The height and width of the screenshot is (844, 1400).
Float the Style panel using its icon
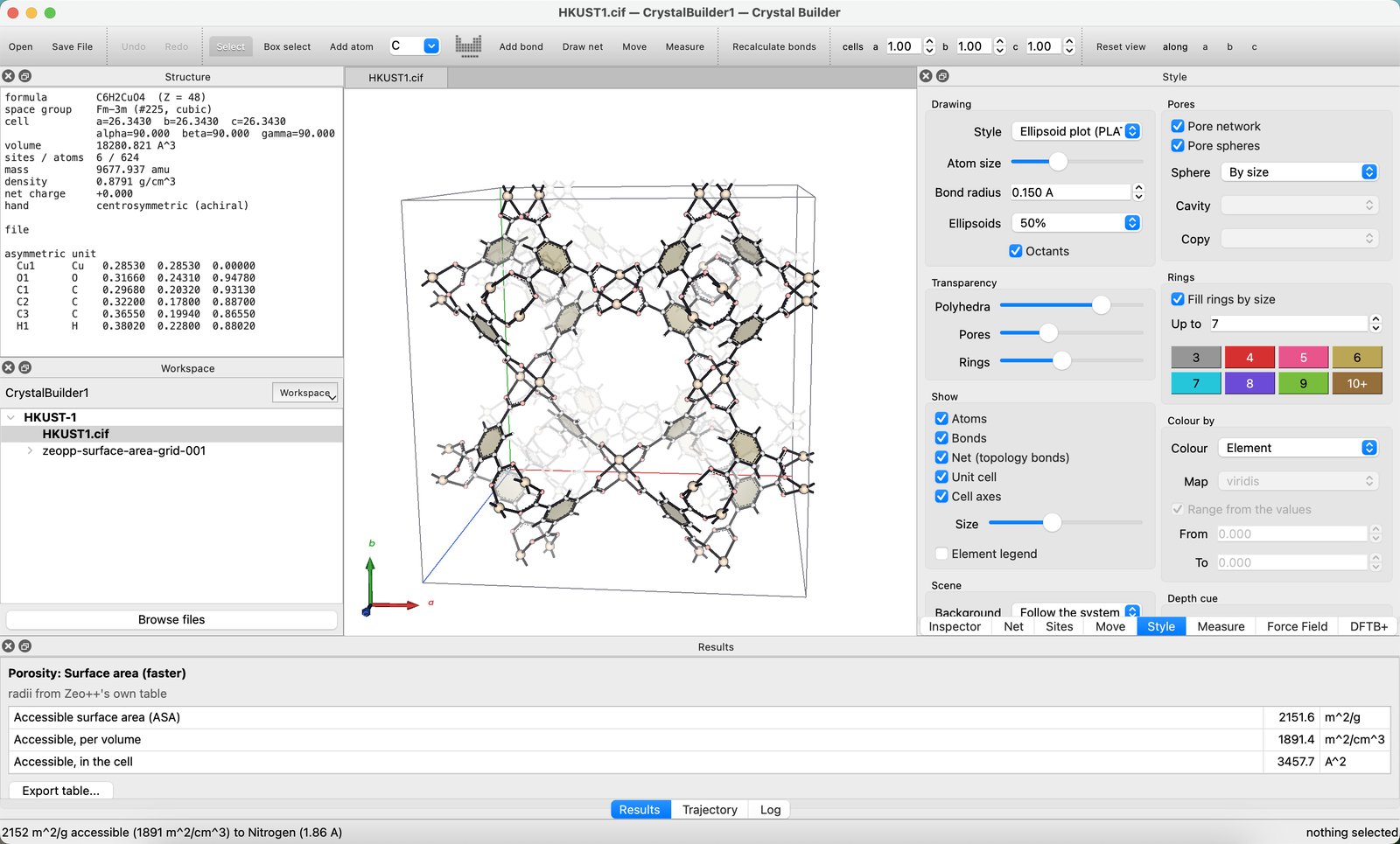[942, 76]
